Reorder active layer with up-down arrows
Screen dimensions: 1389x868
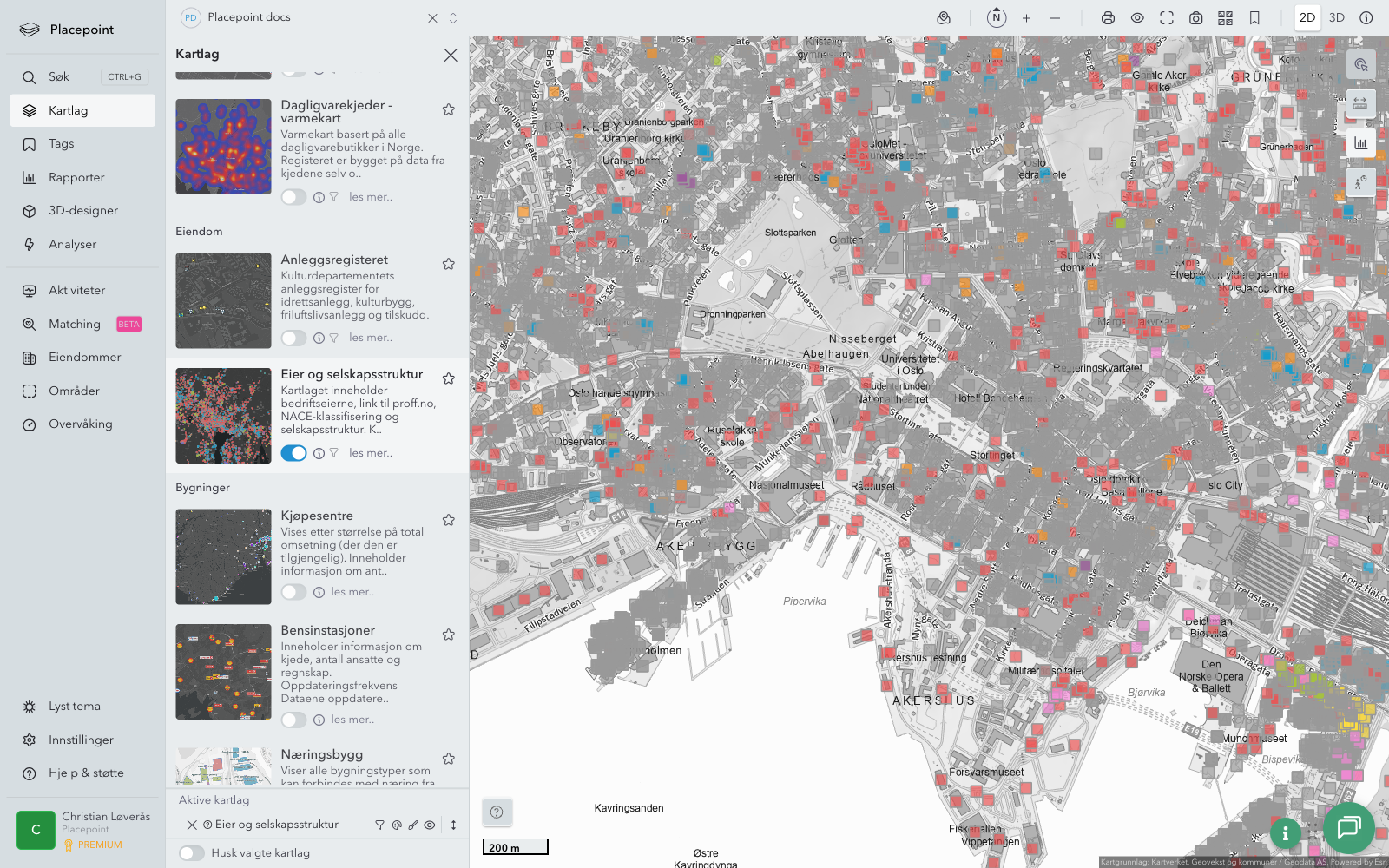453,825
